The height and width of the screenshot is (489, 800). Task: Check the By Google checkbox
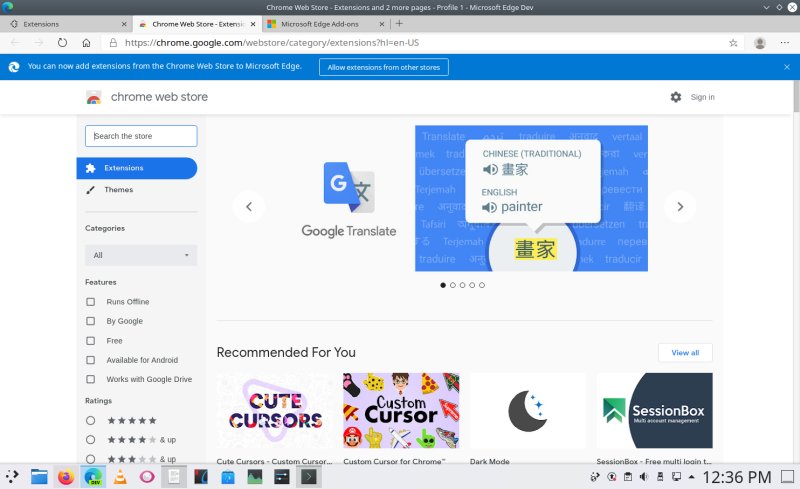(90, 321)
